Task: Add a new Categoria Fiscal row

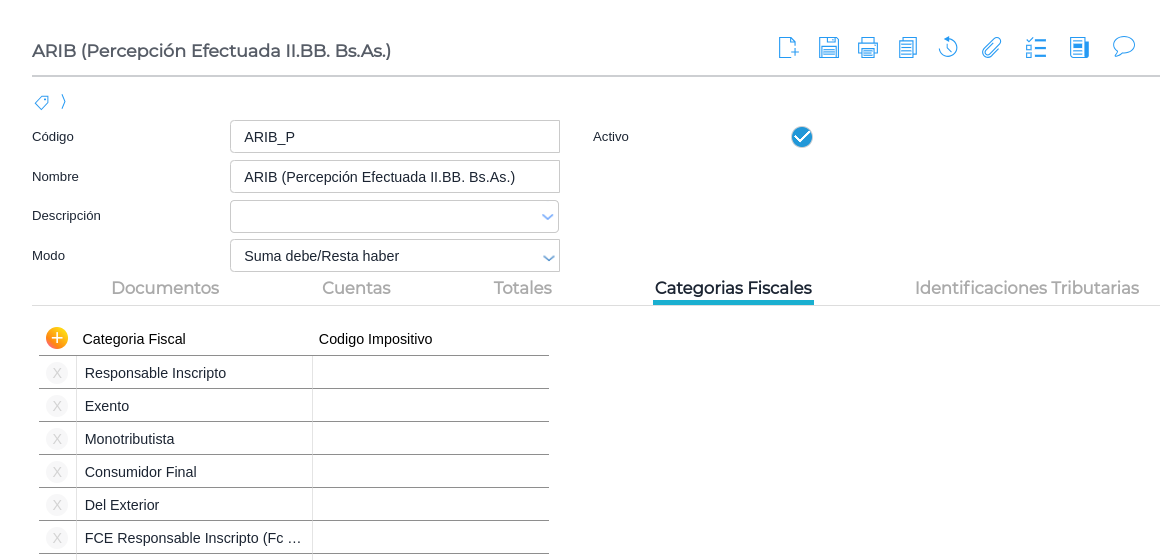Action: [57, 338]
